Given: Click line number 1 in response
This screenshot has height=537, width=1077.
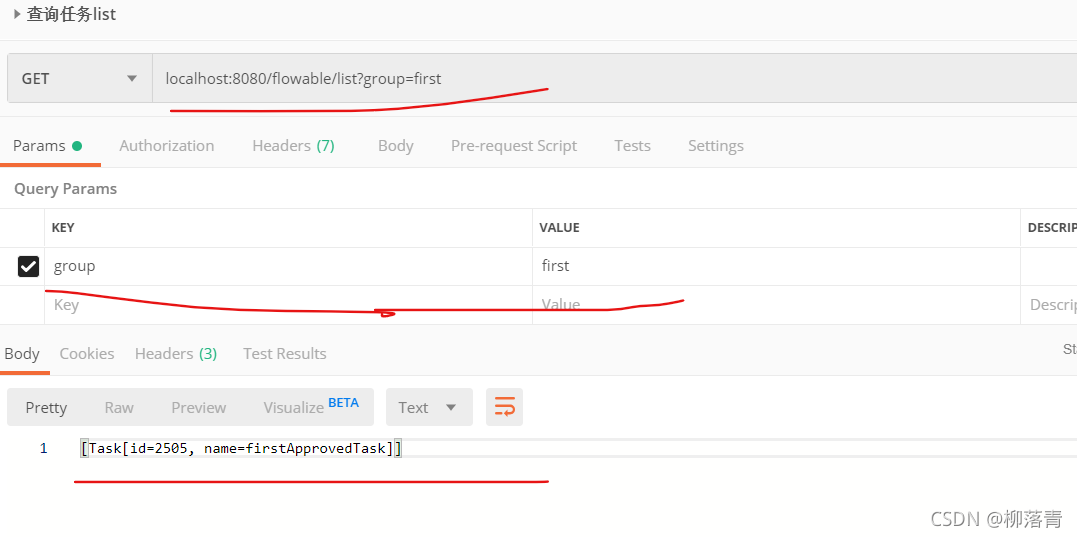Looking at the screenshot, I should click(43, 449).
